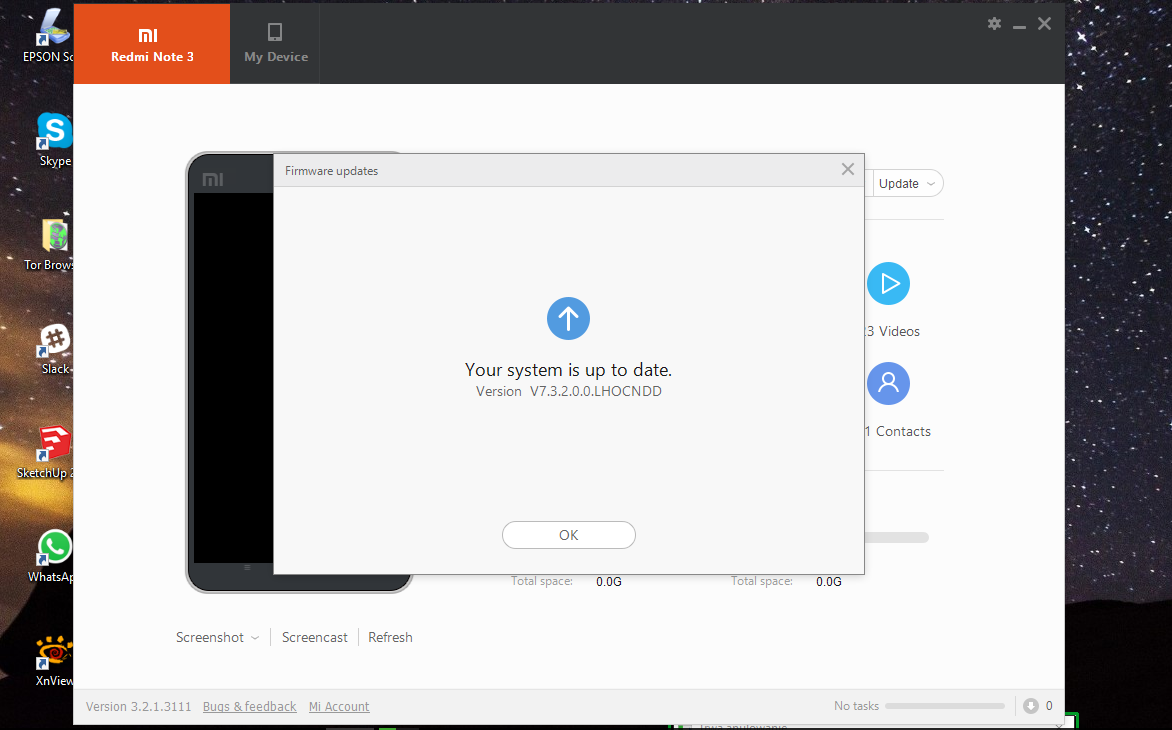The image size is (1172, 730).
Task: Launch the WhatsApp desktop shortcut
Action: (x=55, y=549)
